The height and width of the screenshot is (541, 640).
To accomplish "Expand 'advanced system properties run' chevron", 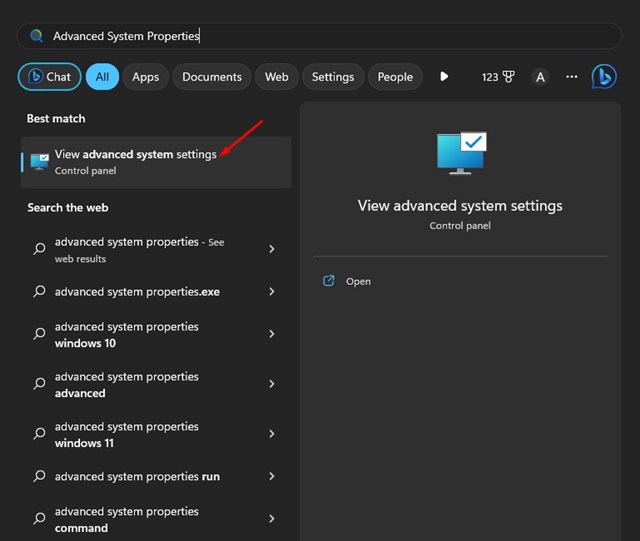I will pos(272,477).
